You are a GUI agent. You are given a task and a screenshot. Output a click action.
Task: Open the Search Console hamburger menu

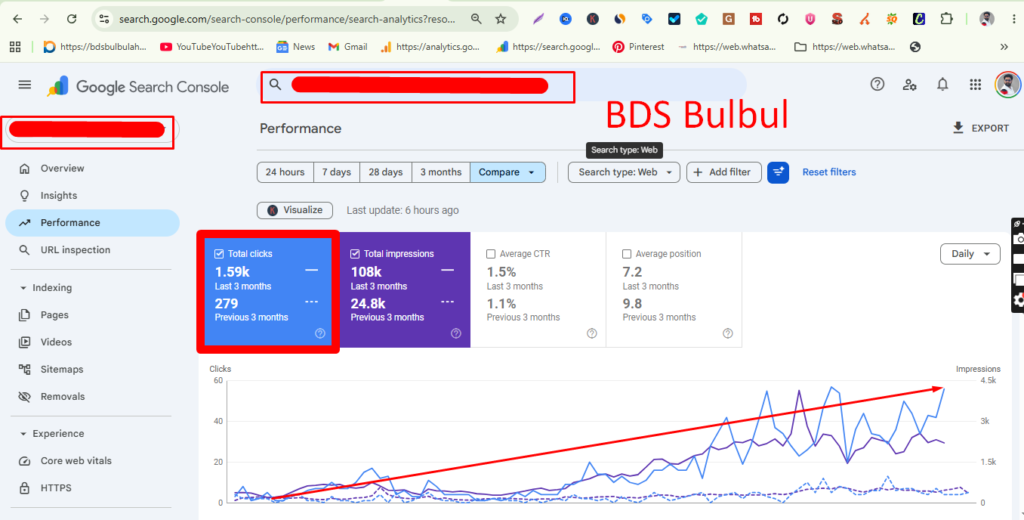[25, 85]
